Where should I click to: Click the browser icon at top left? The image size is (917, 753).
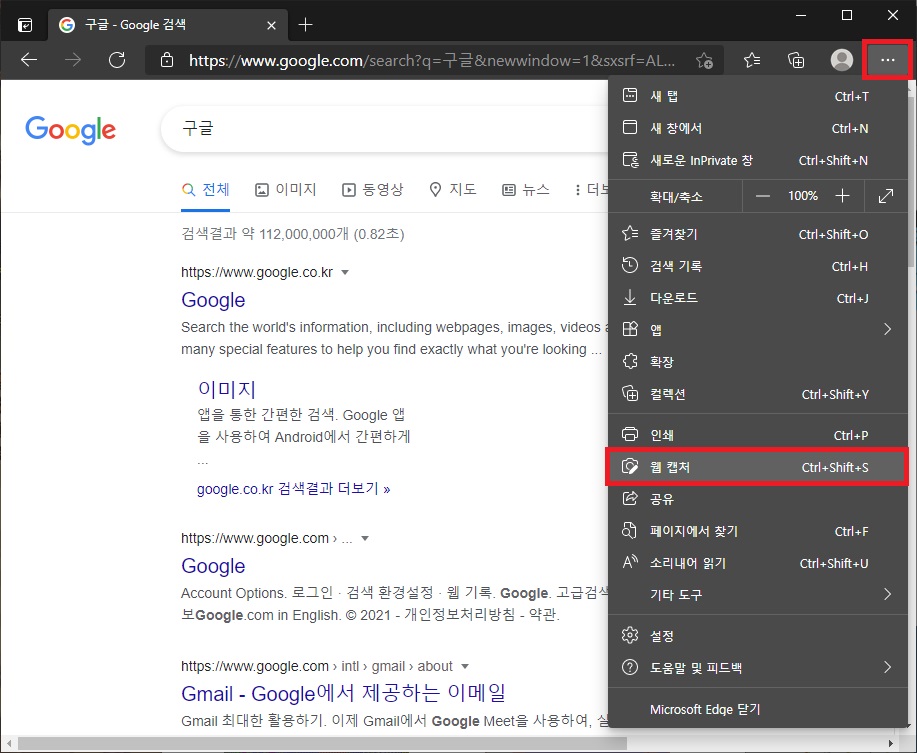point(23,24)
